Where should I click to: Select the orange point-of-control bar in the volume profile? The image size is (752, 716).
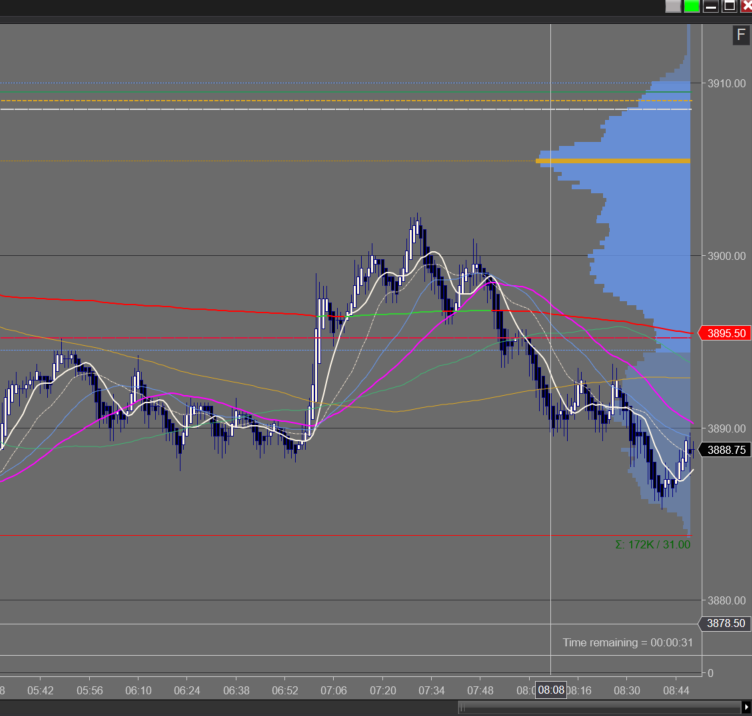click(613, 161)
